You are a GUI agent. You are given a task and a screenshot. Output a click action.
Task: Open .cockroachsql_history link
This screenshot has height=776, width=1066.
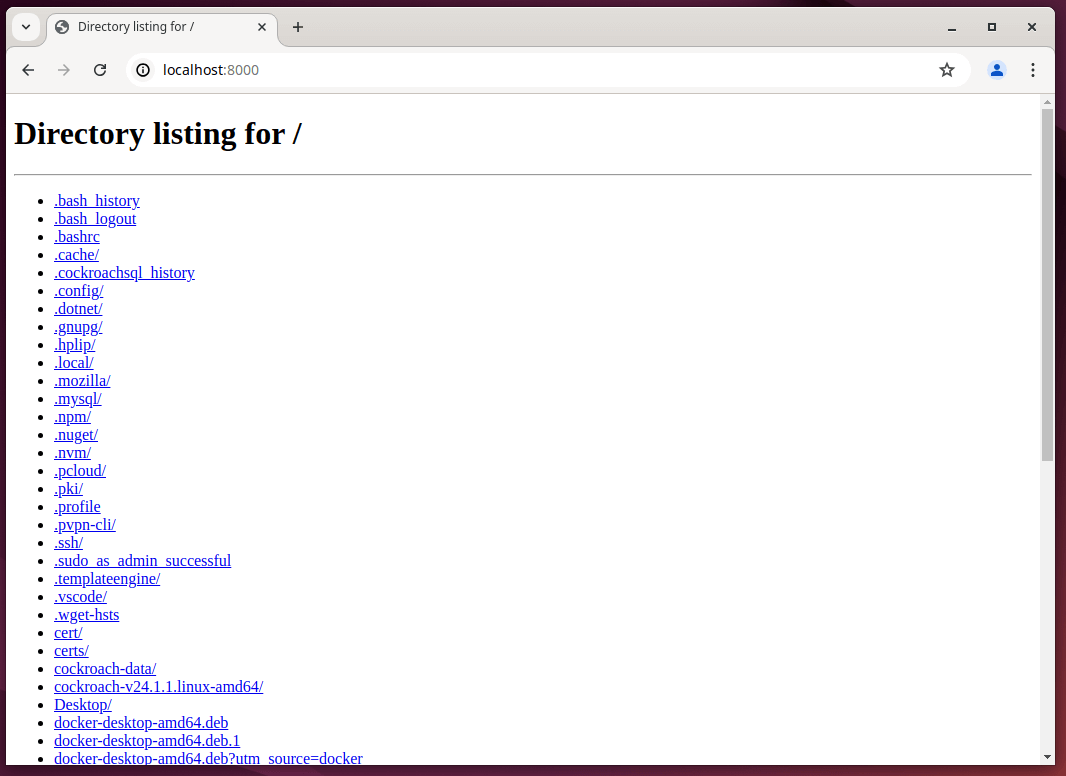click(124, 273)
